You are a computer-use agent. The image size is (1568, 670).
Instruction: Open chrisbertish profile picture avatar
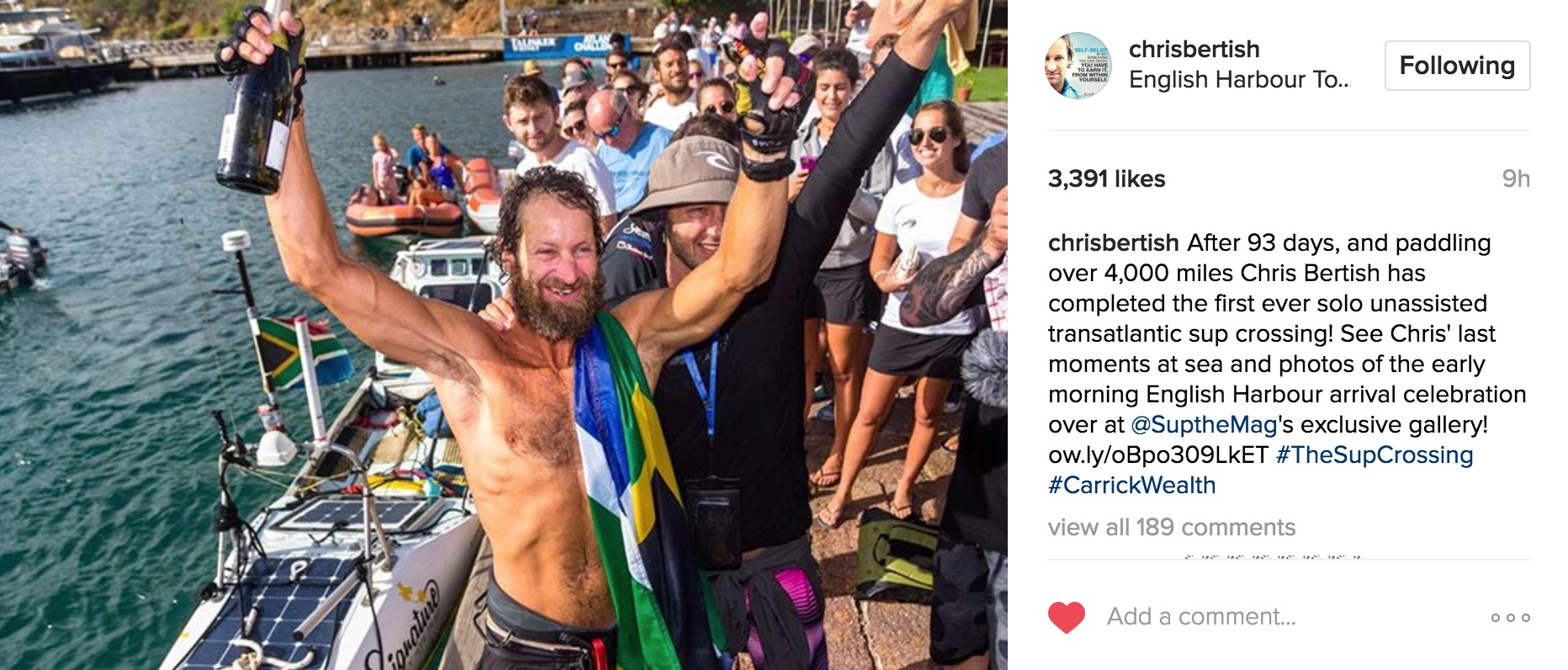pos(1078,66)
